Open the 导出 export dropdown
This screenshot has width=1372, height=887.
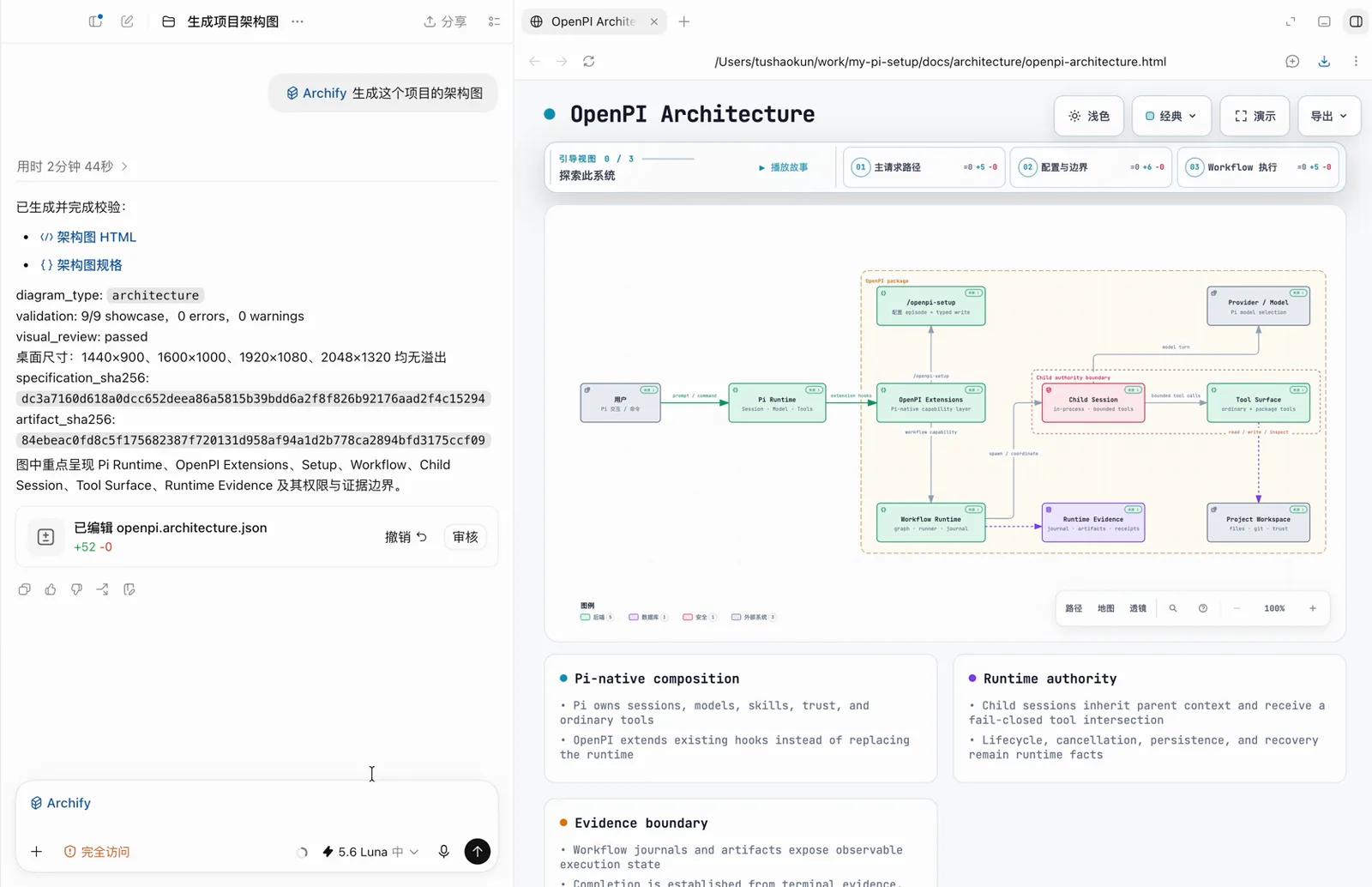click(1329, 116)
